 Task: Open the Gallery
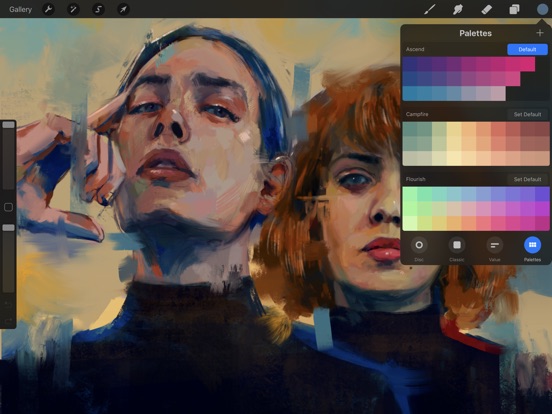[x=20, y=9]
